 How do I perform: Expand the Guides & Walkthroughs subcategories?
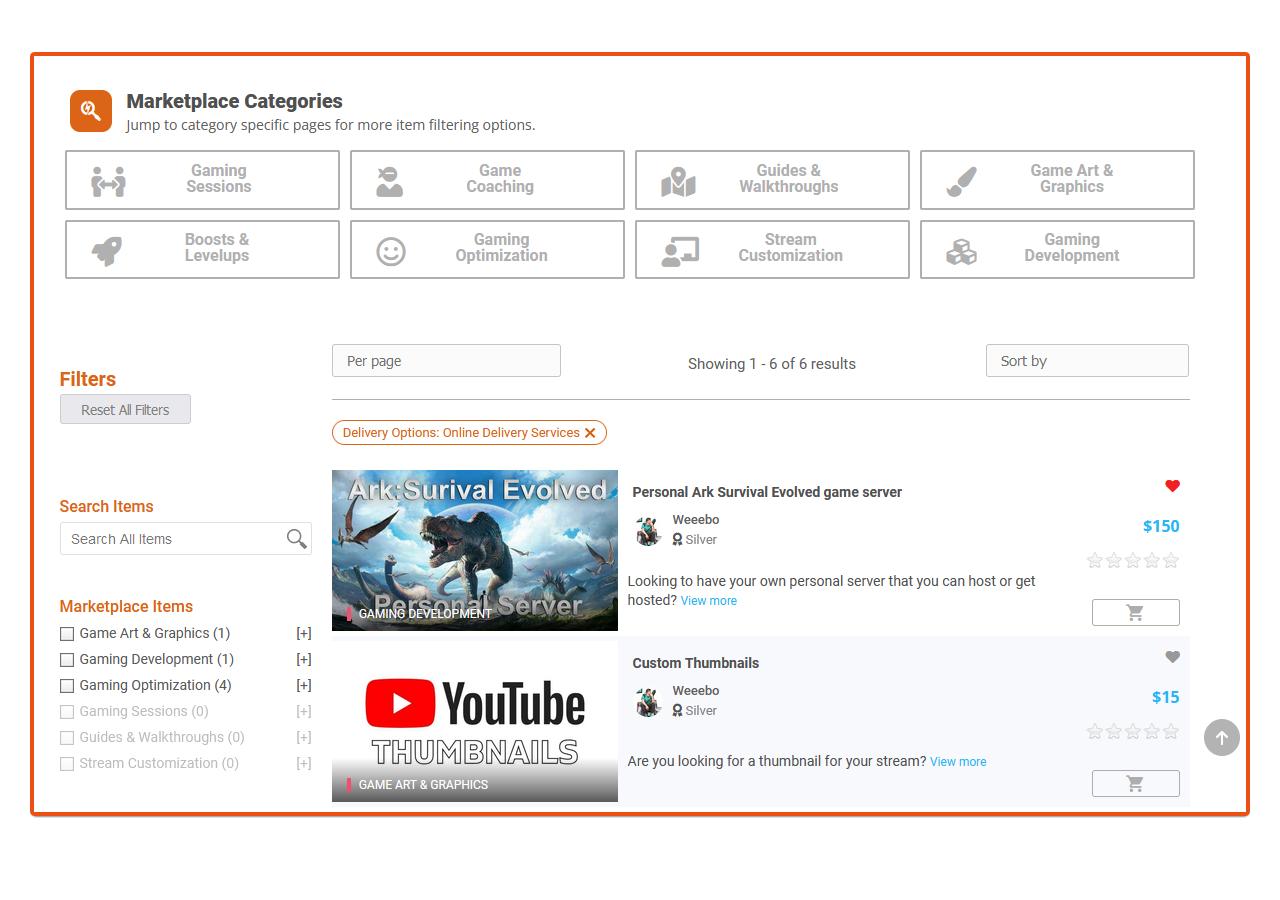click(304, 738)
